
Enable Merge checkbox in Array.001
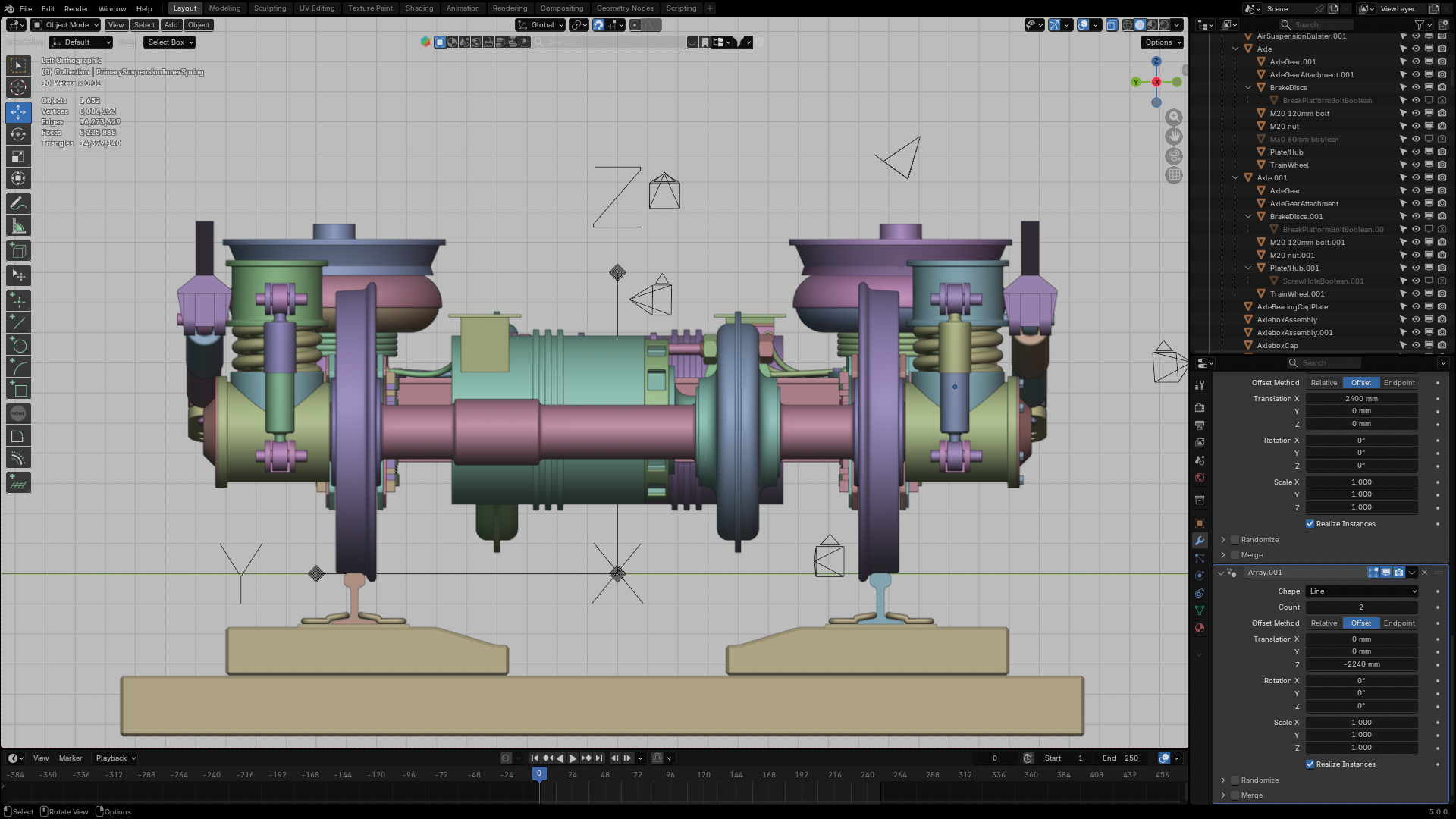tap(1235, 795)
